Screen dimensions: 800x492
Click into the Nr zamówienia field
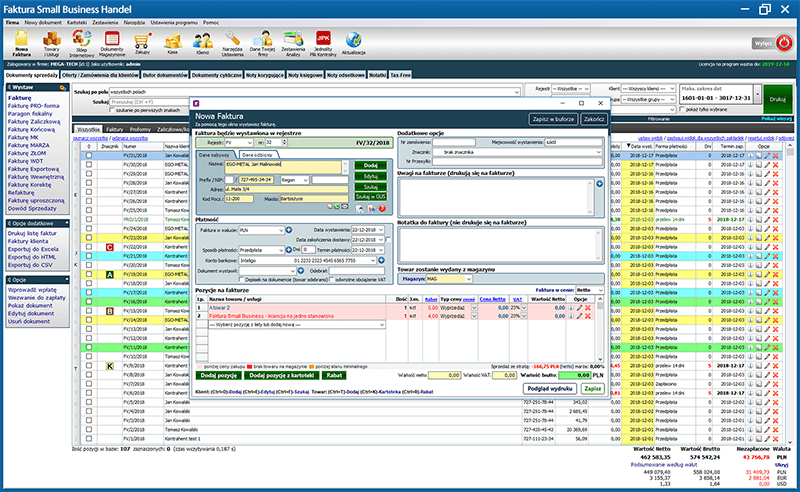click(x=454, y=142)
